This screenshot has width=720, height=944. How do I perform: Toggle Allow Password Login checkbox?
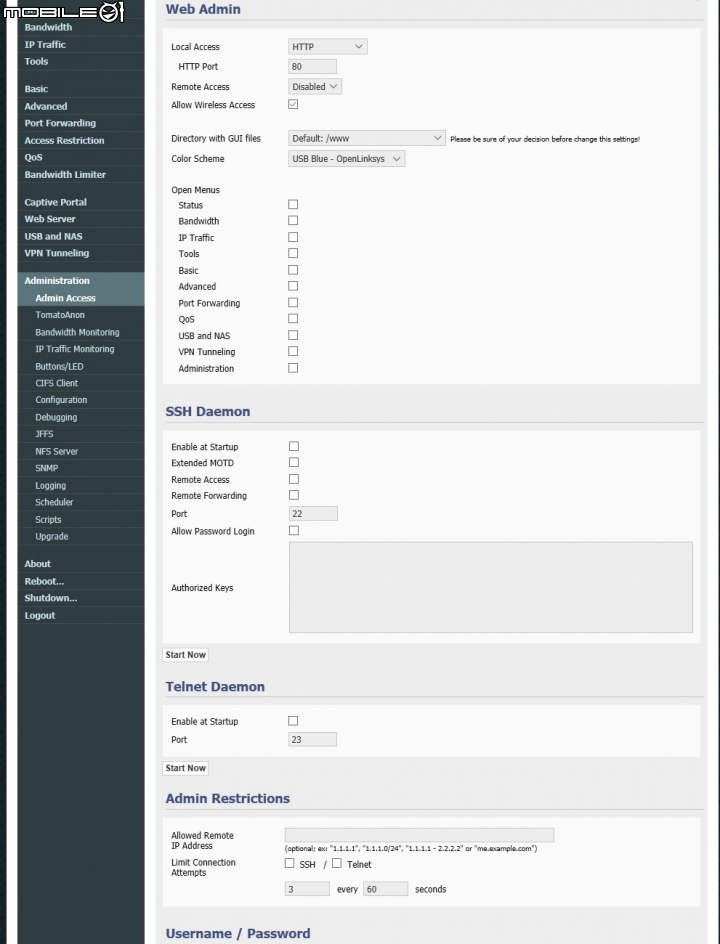(294, 530)
